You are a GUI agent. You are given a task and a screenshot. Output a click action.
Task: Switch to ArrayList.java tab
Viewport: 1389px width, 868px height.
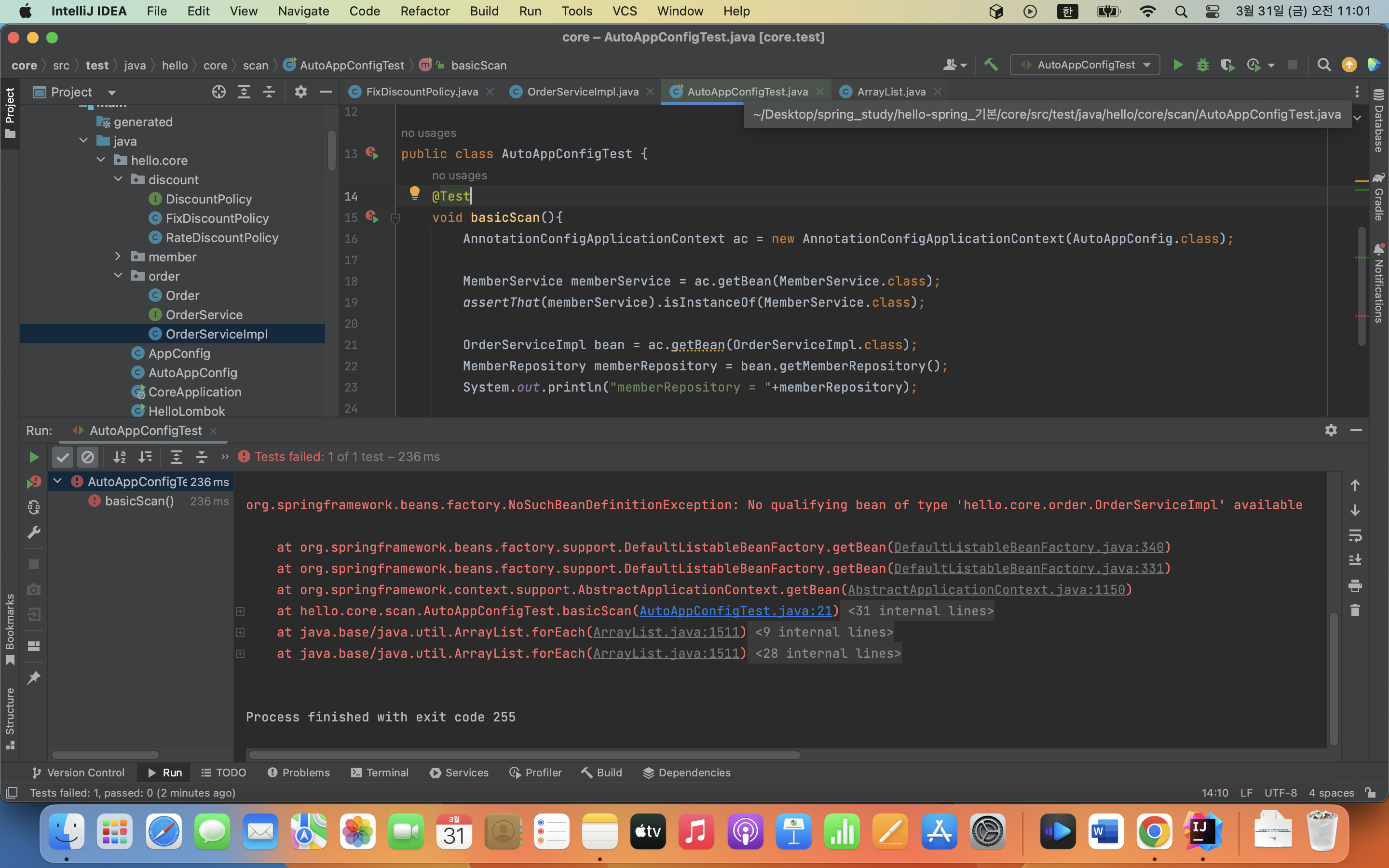coord(891,92)
